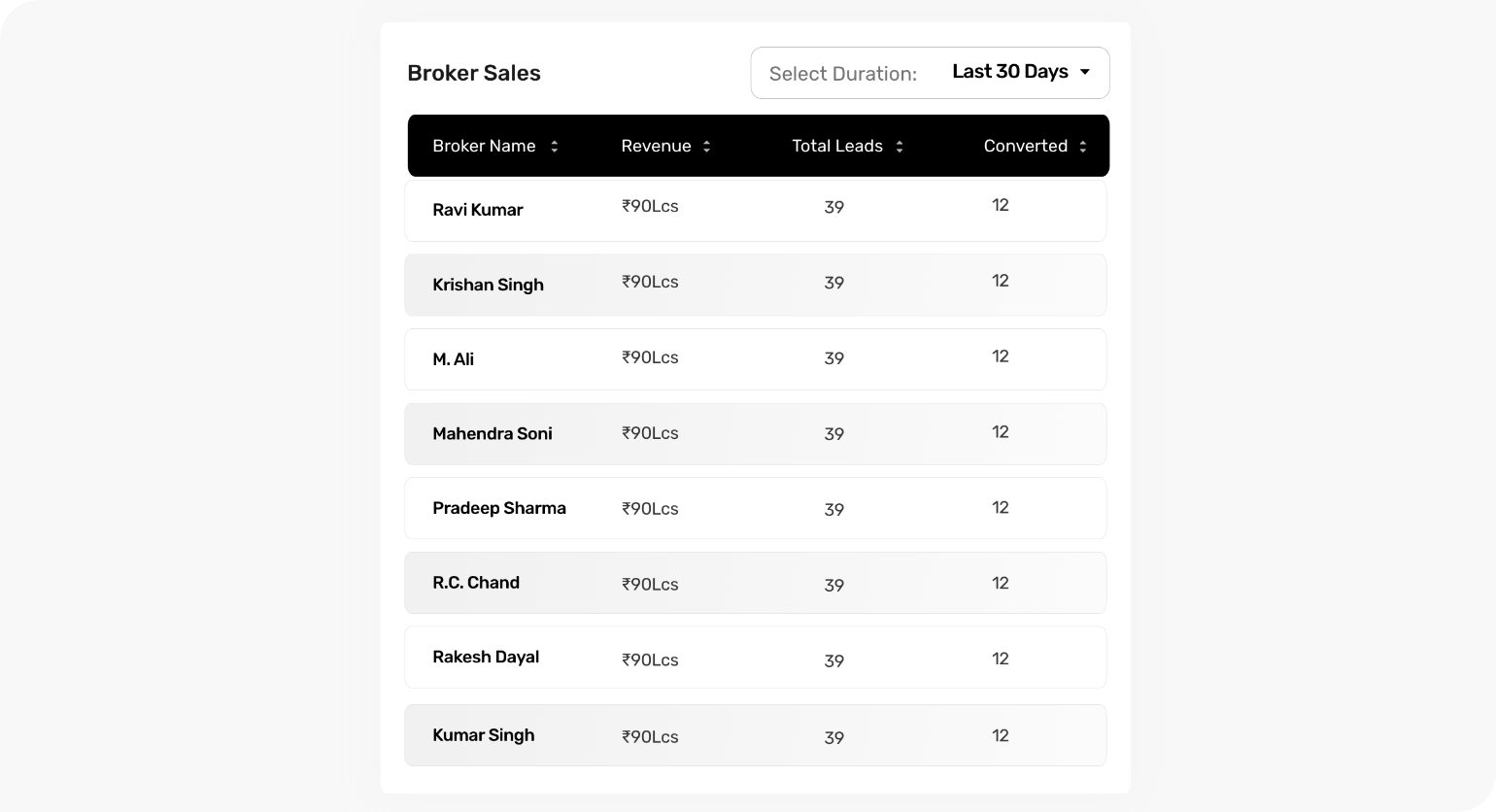
Task: Open the Last 30 Days dropdown arrow
Action: (x=1085, y=72)
